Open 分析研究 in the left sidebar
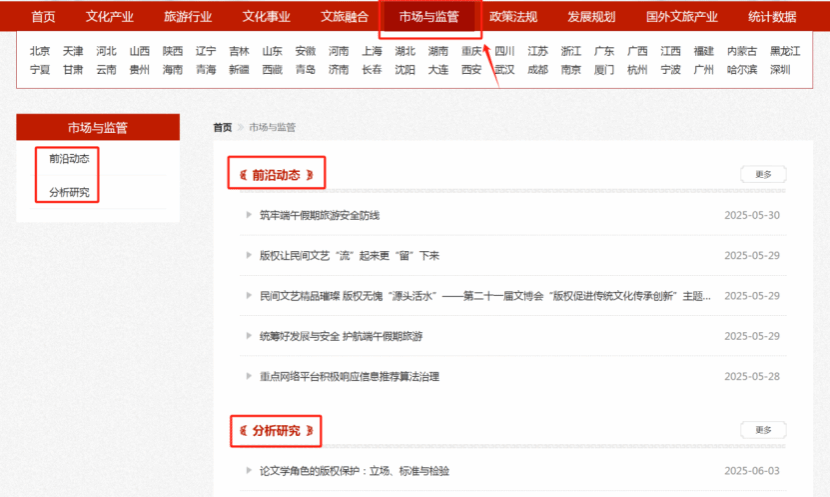The width and height of the screenshot is (830, 497). pos(69,191)
